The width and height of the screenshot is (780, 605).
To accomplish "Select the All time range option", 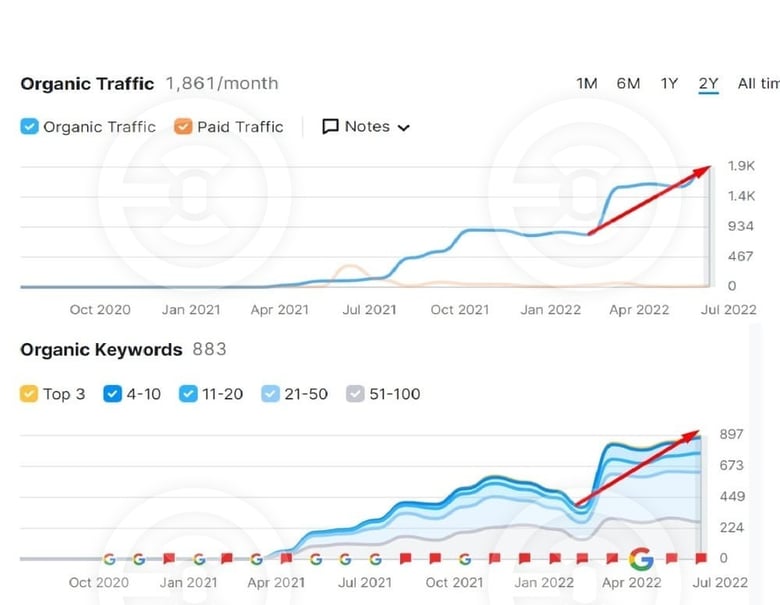I will [x=759, y=84].
